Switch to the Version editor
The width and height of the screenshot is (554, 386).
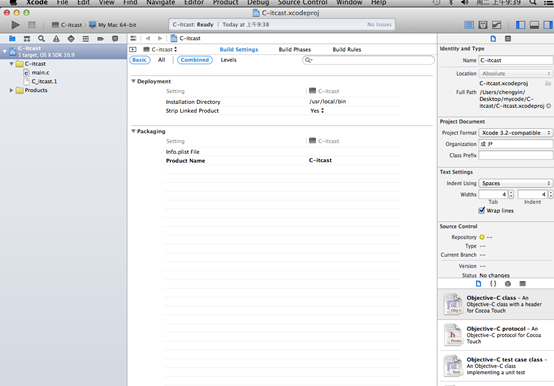[x=496, y=25]
